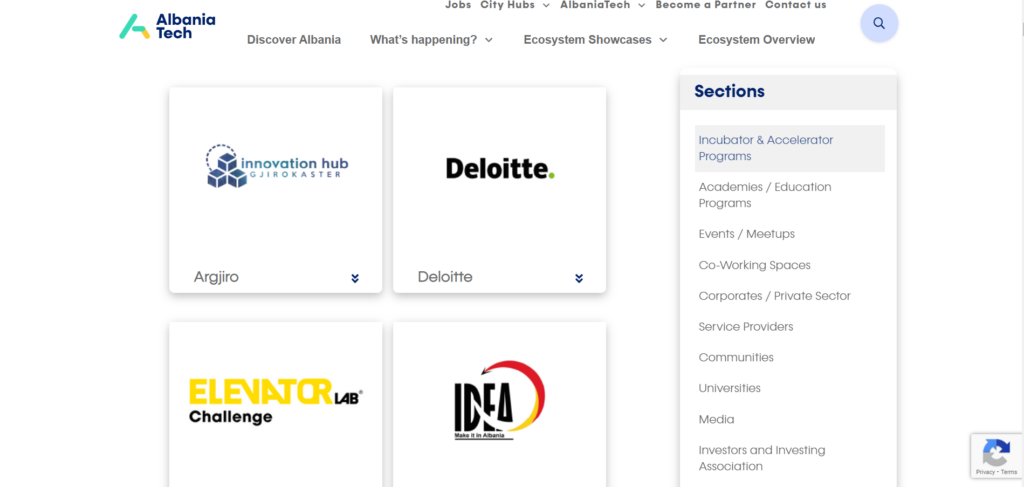
Task: Click the search magnifier icon
Action: pos(879,24)
